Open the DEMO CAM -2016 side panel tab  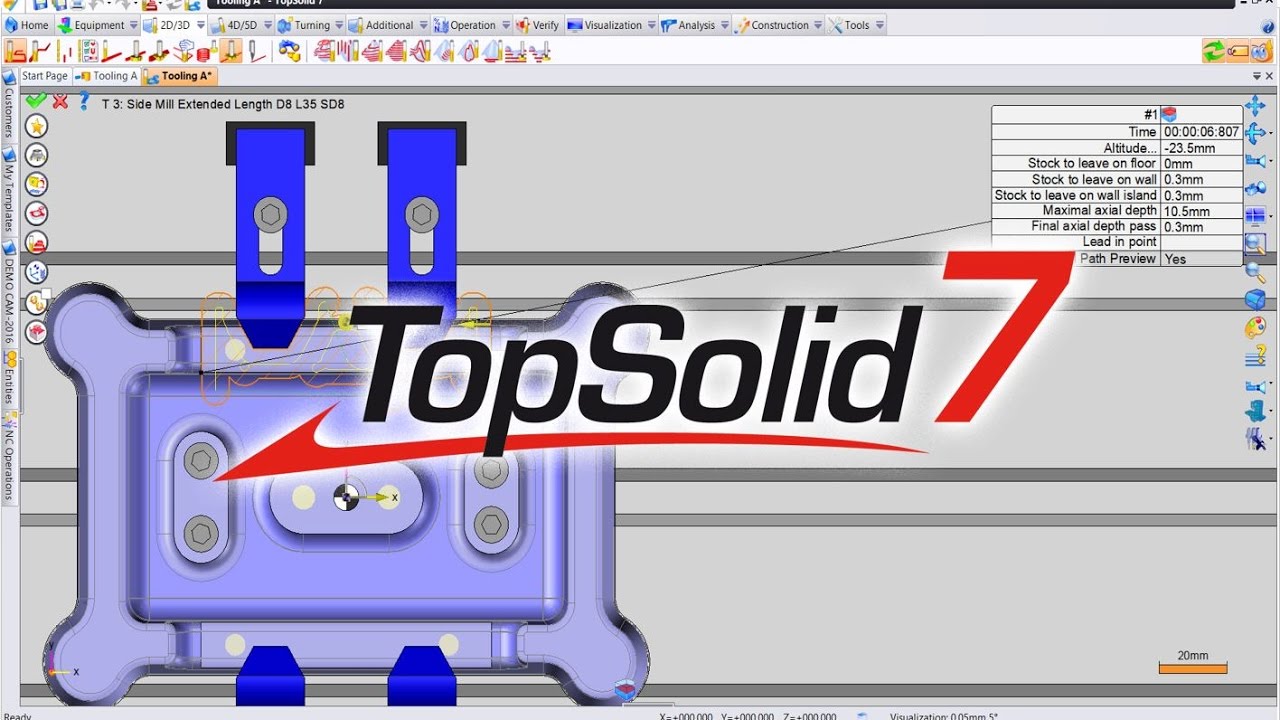pyautogui.click(x=9, y=295)
